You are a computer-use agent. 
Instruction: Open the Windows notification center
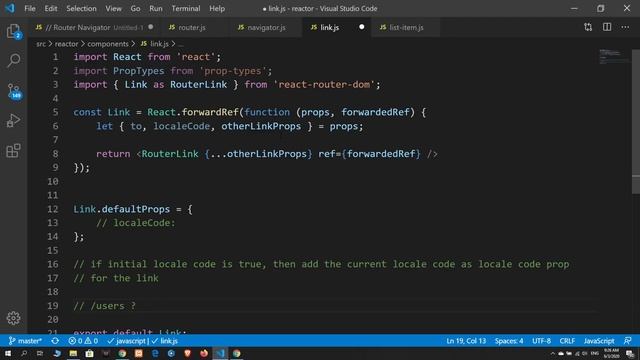point(630,353)
